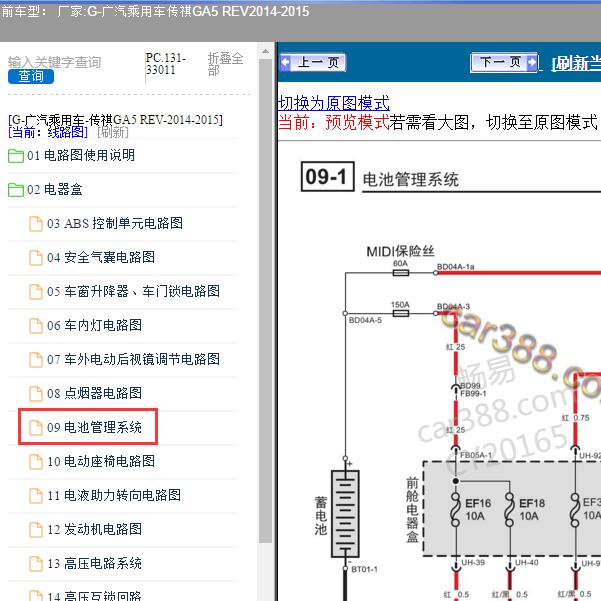Click the MIDI保险丝 label in the diagram
The image size is (601, 601).
(x=400, y=251)
